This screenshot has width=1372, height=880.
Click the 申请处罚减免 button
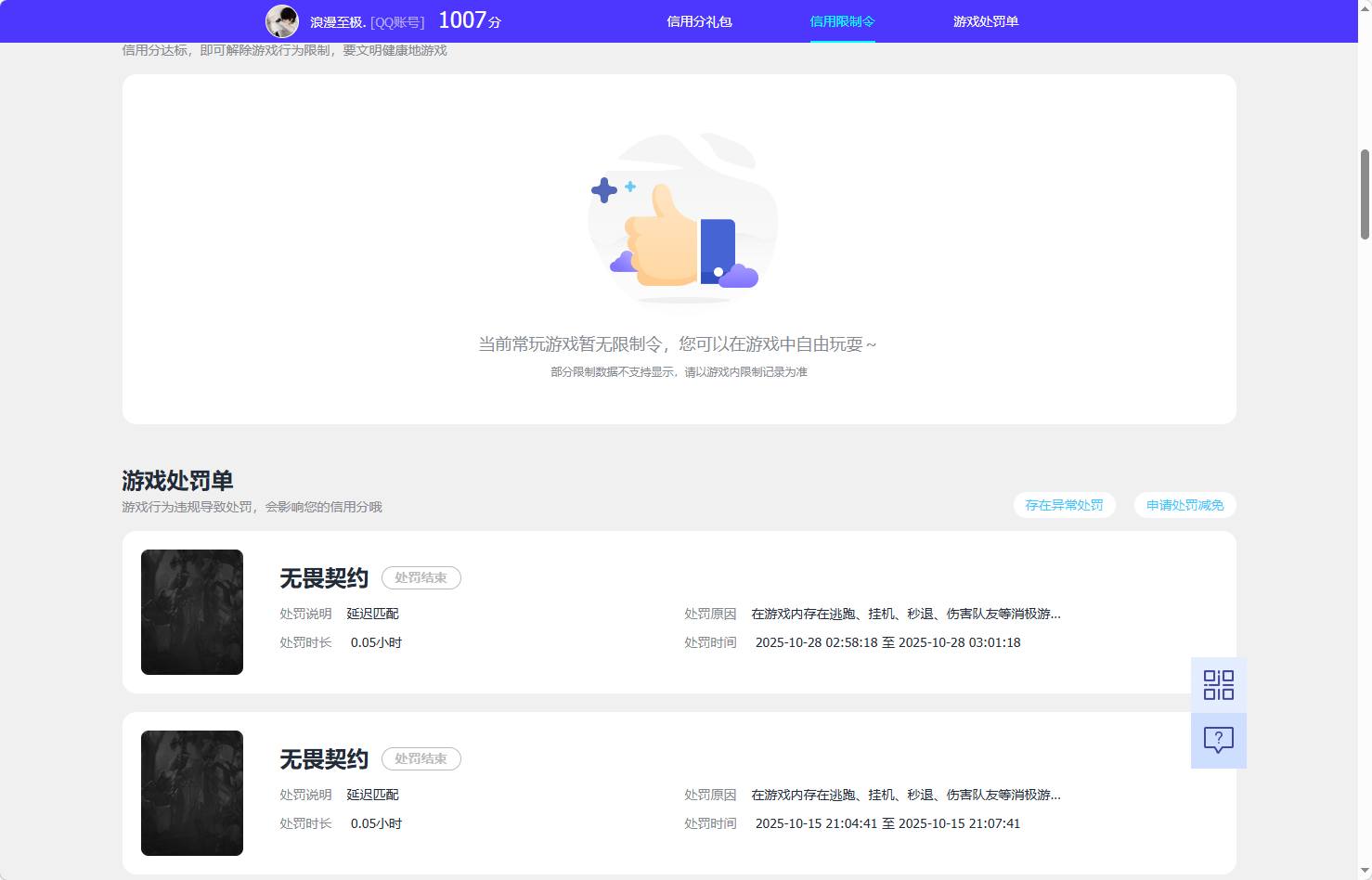(1184, 505)
